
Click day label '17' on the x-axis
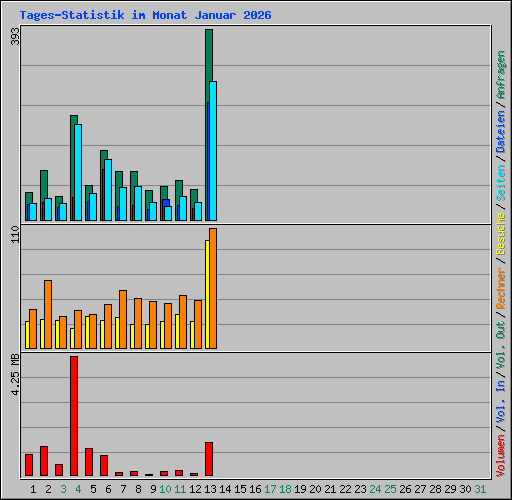[x=270, y=489]
